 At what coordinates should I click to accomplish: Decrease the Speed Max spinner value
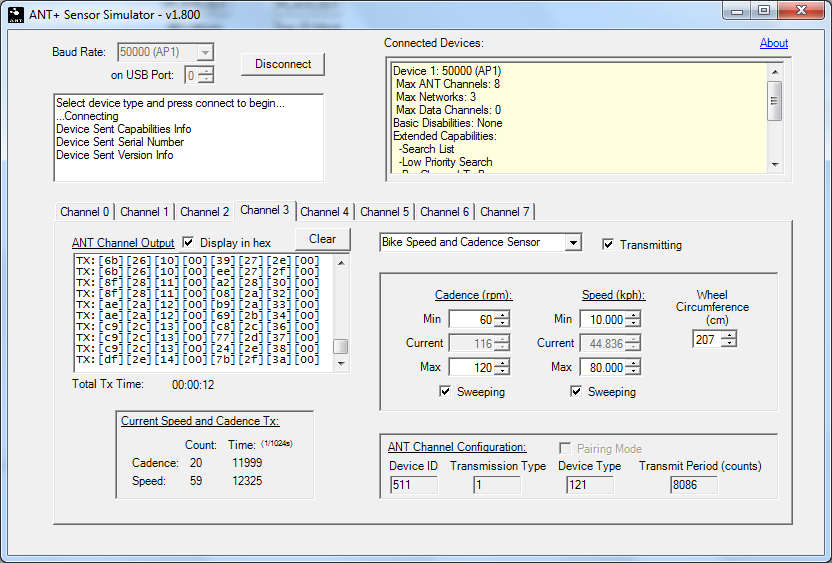[x=634, y=371]
